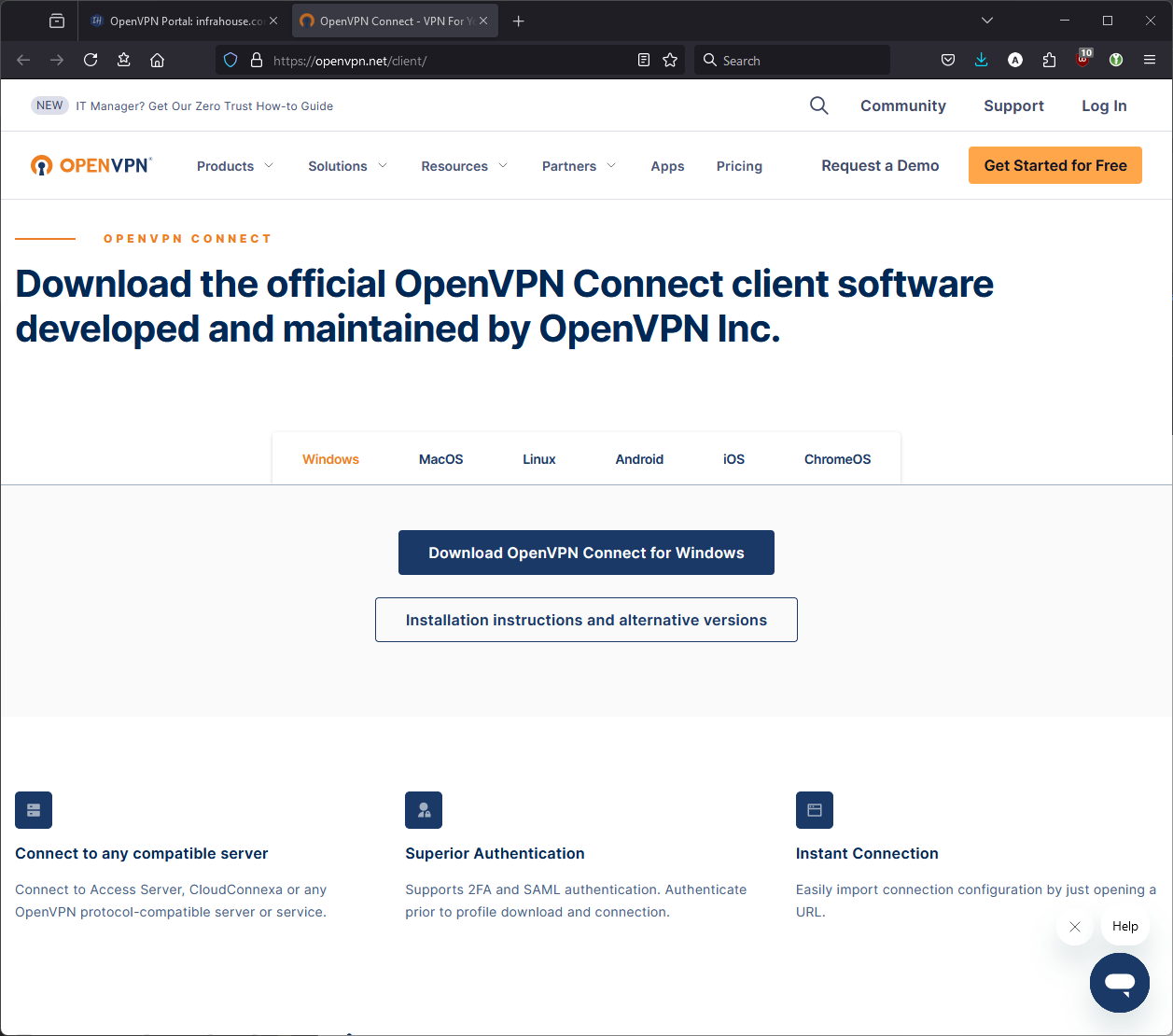Select the ChromeOS platform tab
This screenshot has width=1173, height=1036.
(x=837, y=459)
